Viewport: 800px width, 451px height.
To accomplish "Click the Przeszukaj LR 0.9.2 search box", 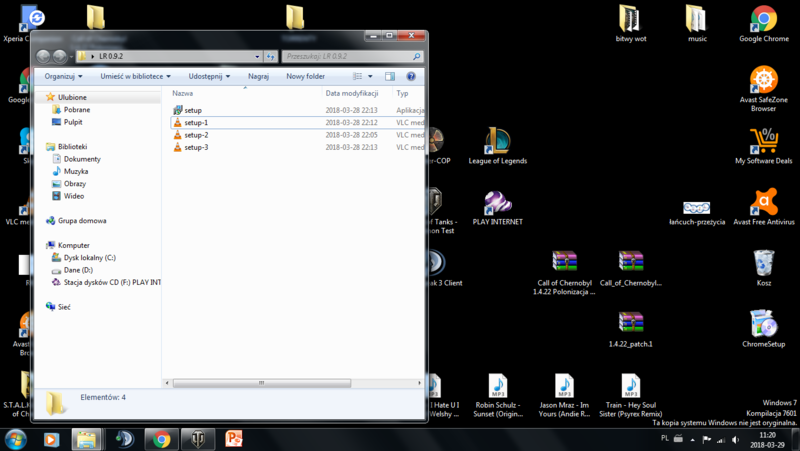I will [345, 57].
